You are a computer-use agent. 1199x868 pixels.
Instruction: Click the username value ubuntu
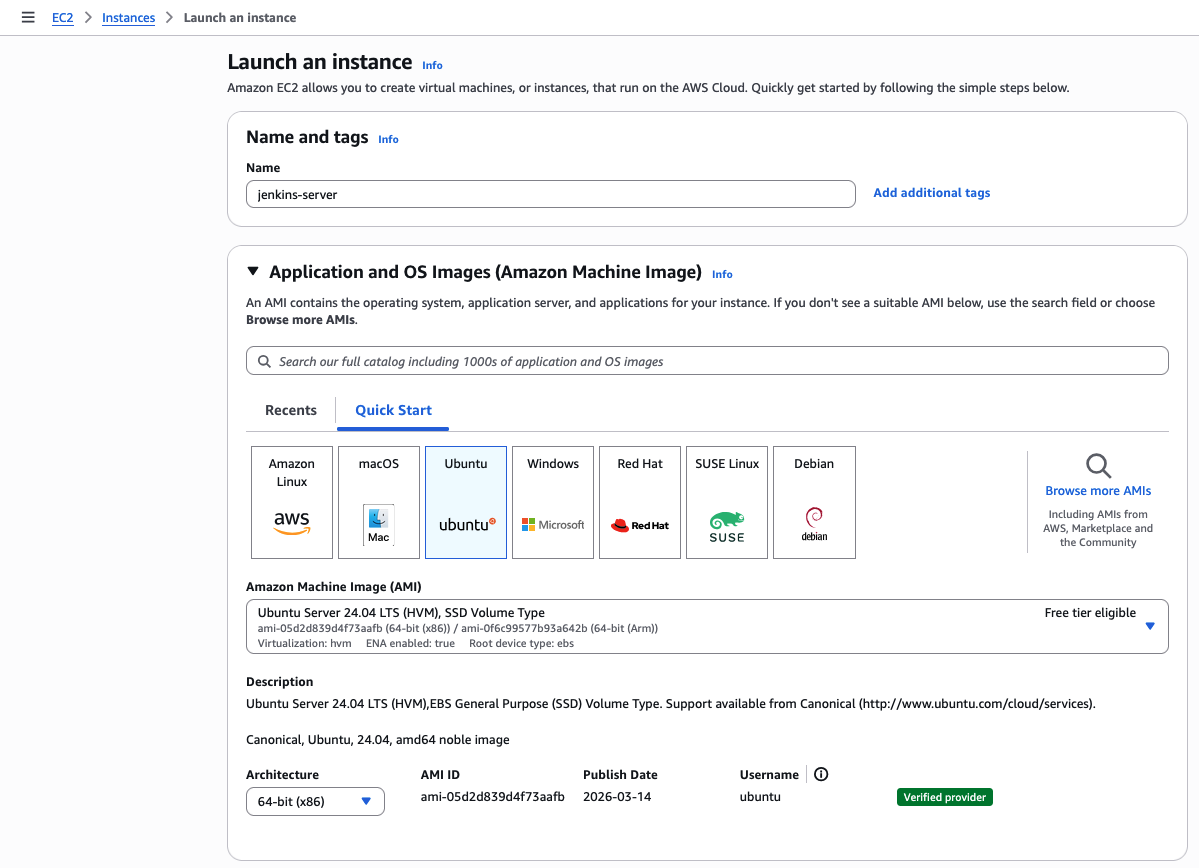point(760,796)
